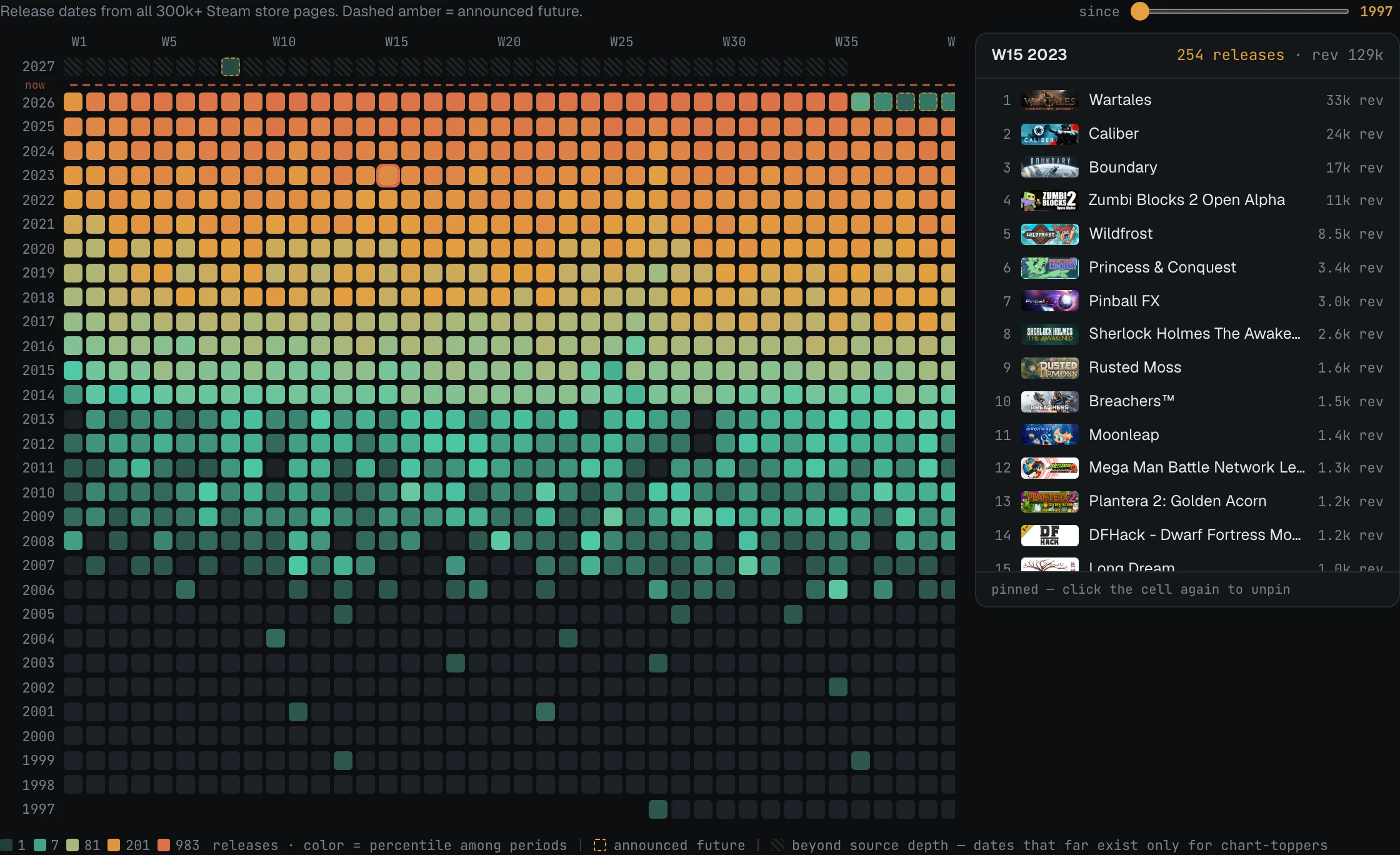Screen dimensions: 1400x855
Task: Click 'Plantera 2: Golden Acorn' title
Action: point(1177,501)
